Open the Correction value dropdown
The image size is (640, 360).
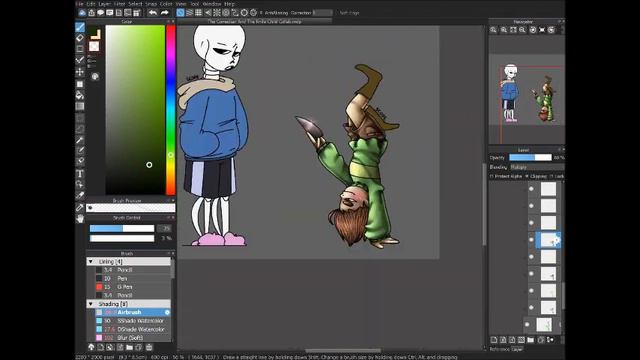click(x=322, y=13)
